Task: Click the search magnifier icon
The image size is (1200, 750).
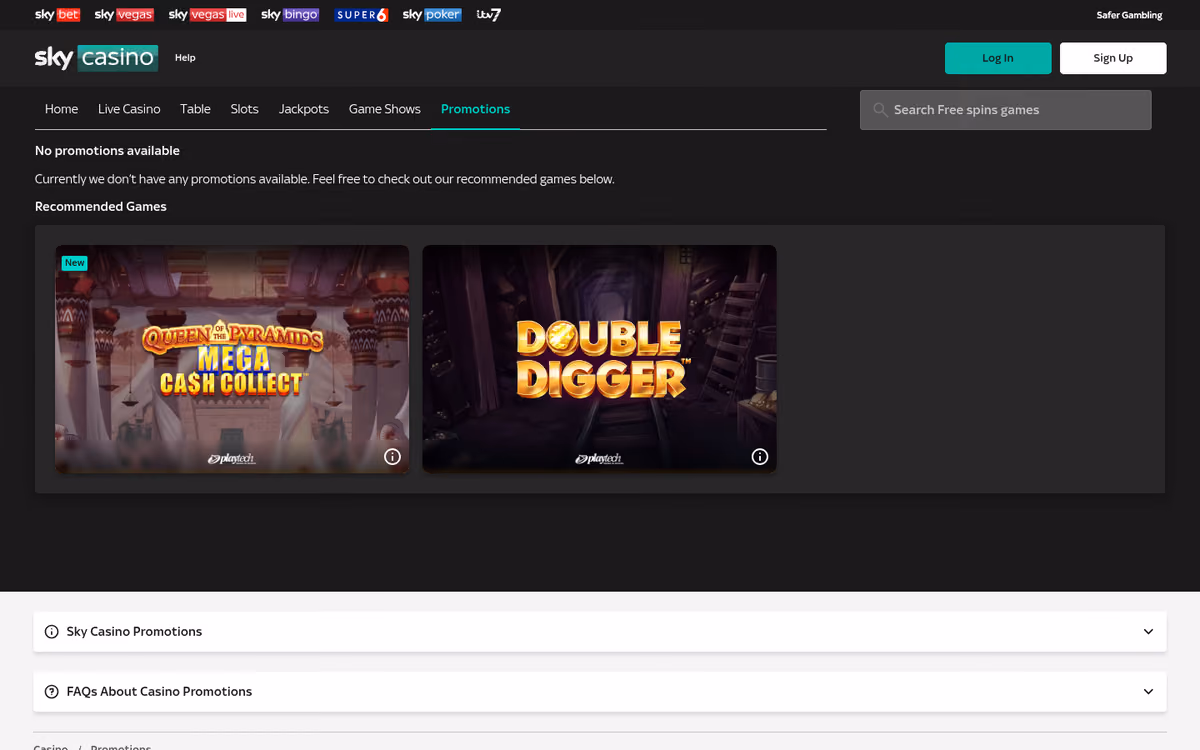Action: [880, 110]
